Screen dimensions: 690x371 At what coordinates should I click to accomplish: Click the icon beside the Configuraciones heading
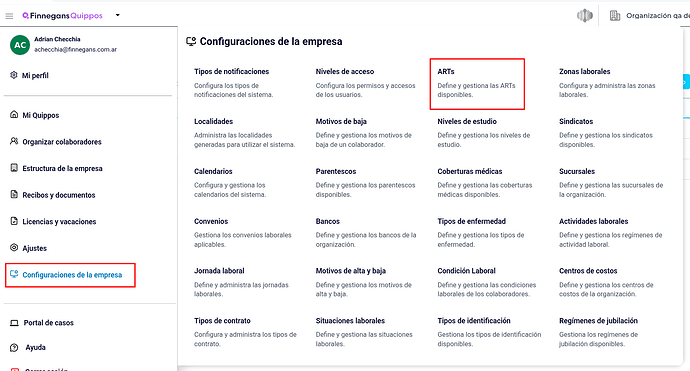coord(191,41)
